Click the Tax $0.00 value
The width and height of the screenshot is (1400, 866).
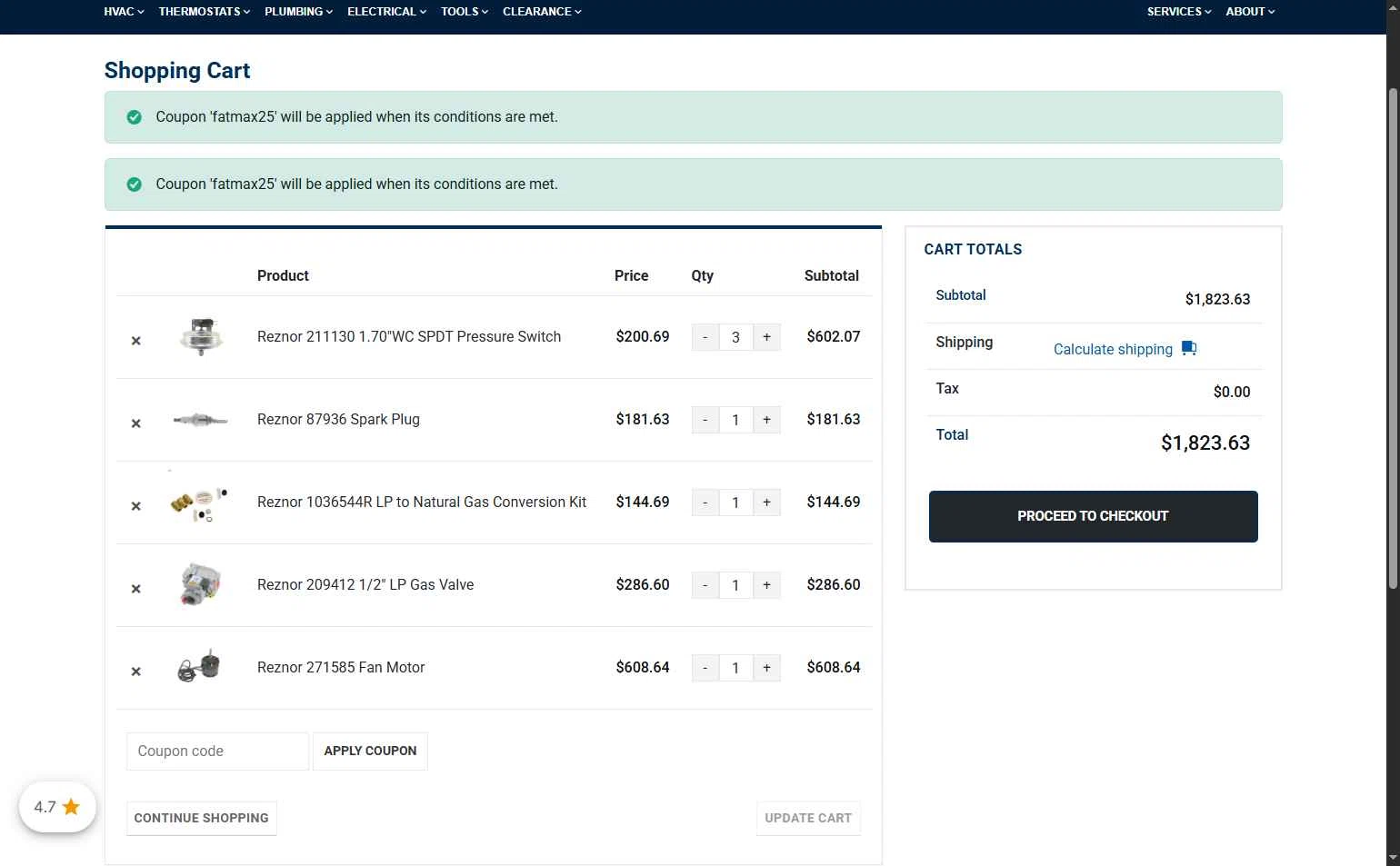point(1232,393)
